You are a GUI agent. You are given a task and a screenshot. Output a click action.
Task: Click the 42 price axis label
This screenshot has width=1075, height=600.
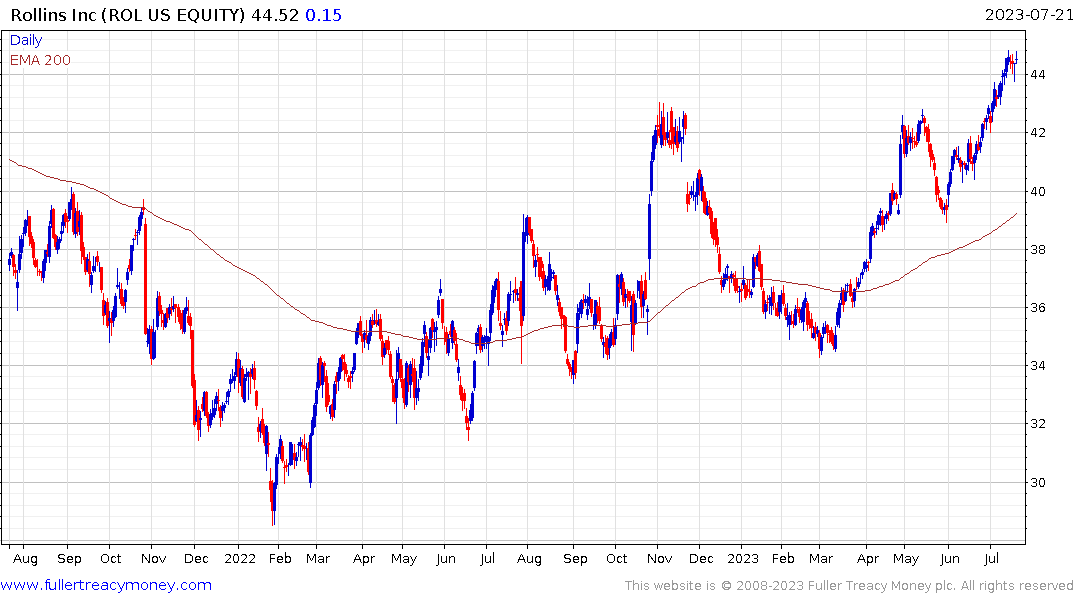click(1037, 132)
